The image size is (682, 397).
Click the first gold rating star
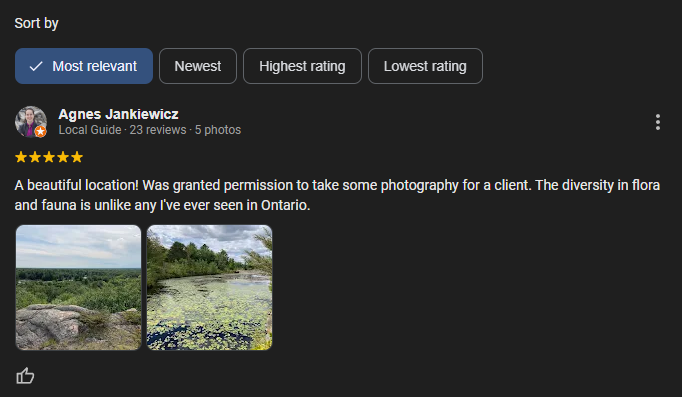pyautogui.click(x=21, y=157)
